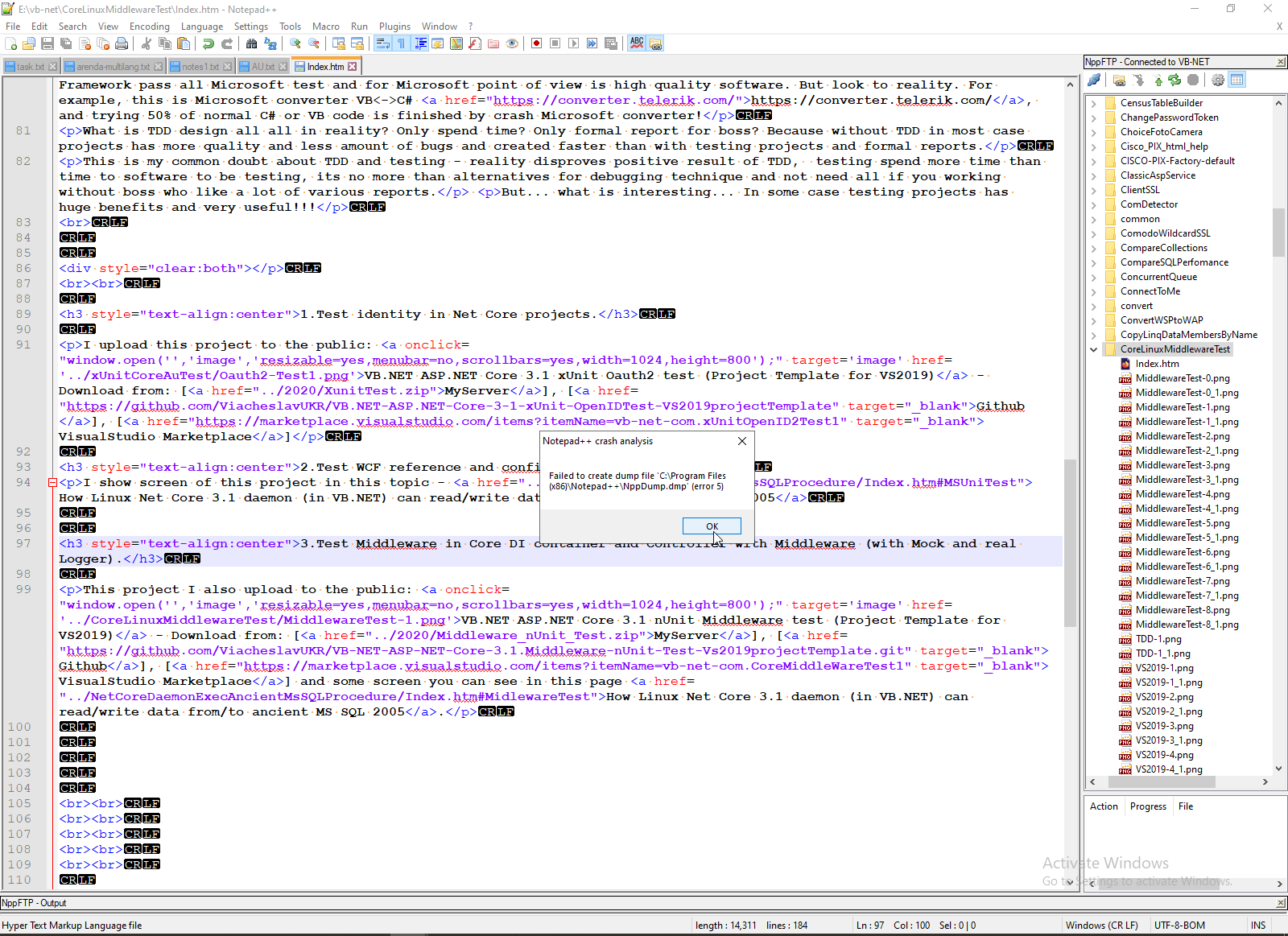The height and width of the screenshot is (936, 1288).
Task: Toggle Word wrap toolbar button
Action: click(x=382, y=43)
